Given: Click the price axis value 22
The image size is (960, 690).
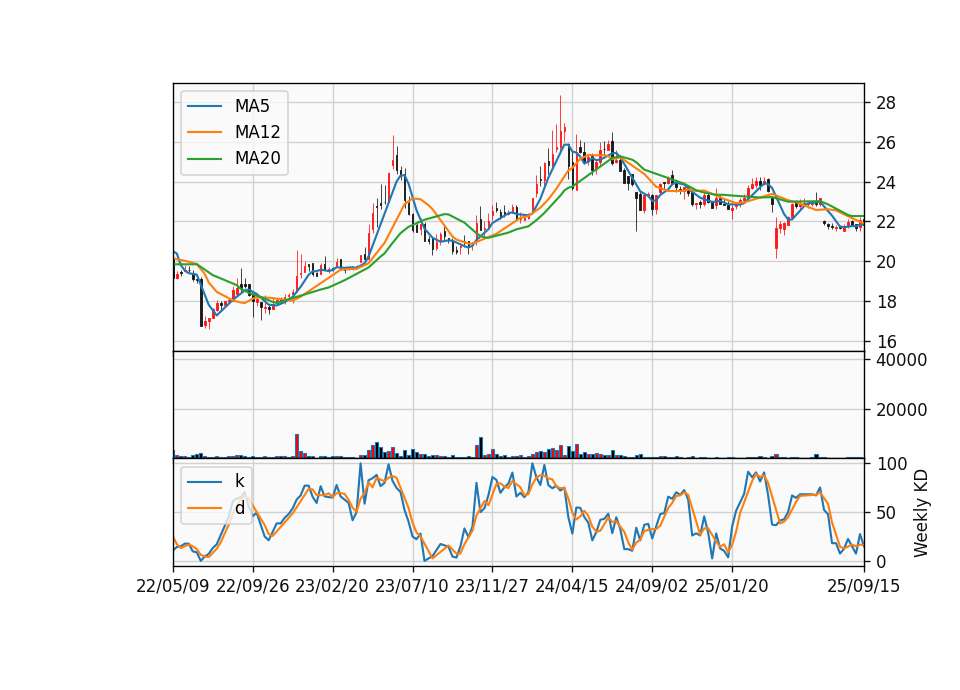Looking at the screenshot, I should click(886, 222).
